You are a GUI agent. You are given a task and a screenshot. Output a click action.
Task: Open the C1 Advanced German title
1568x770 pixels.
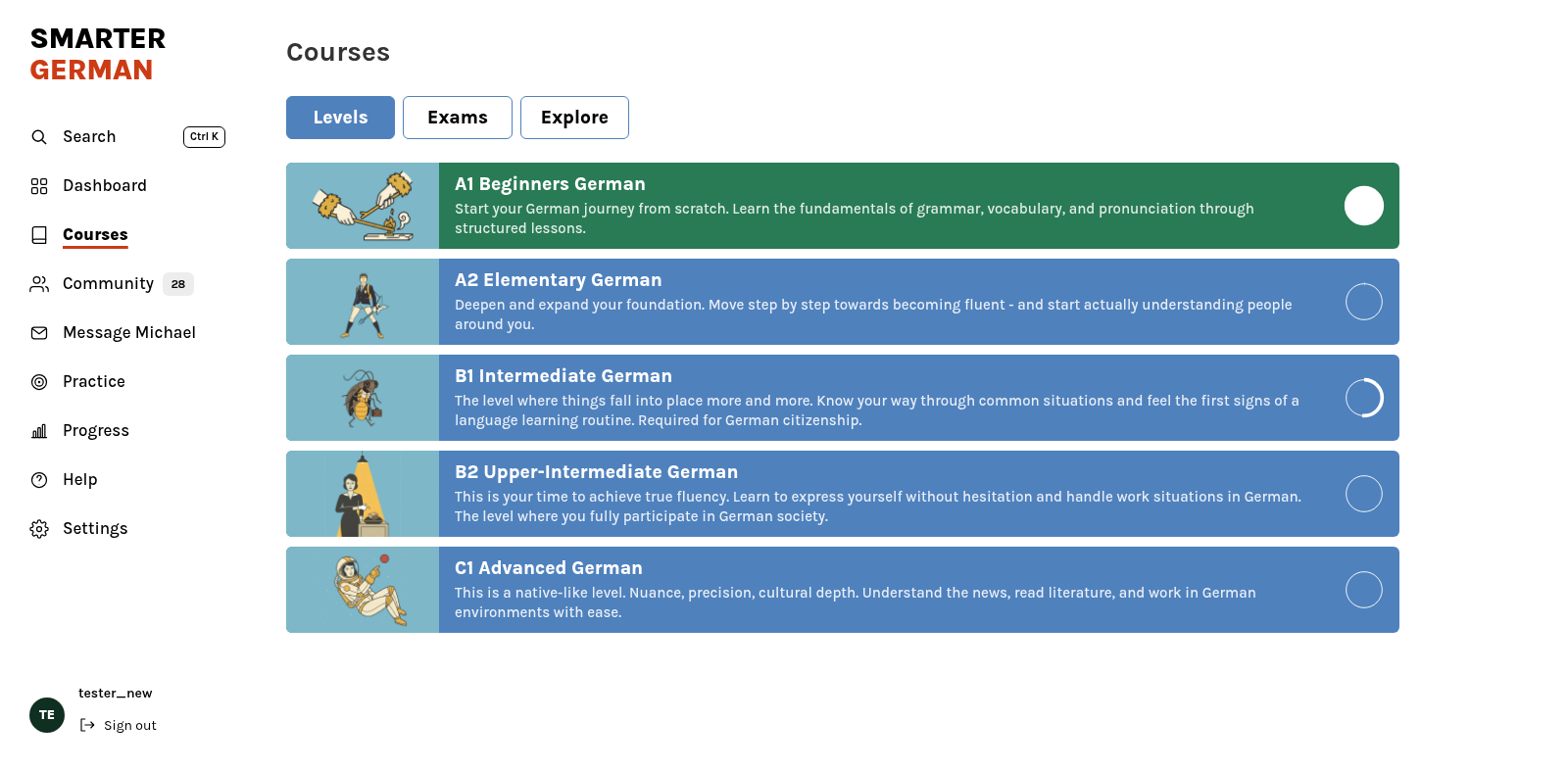pyautogui.click(x=549, y=568)
